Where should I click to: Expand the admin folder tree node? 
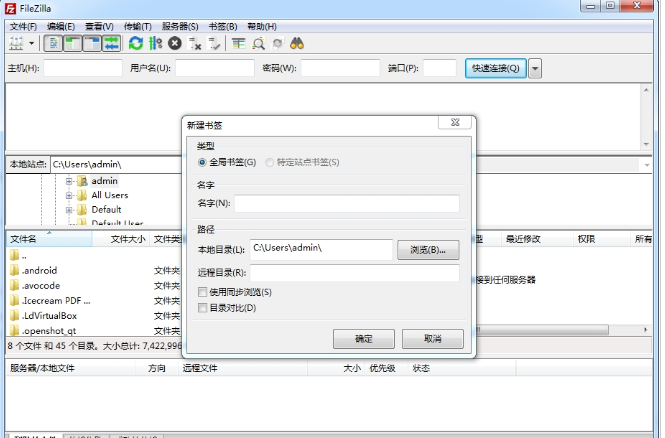point(69,181)
